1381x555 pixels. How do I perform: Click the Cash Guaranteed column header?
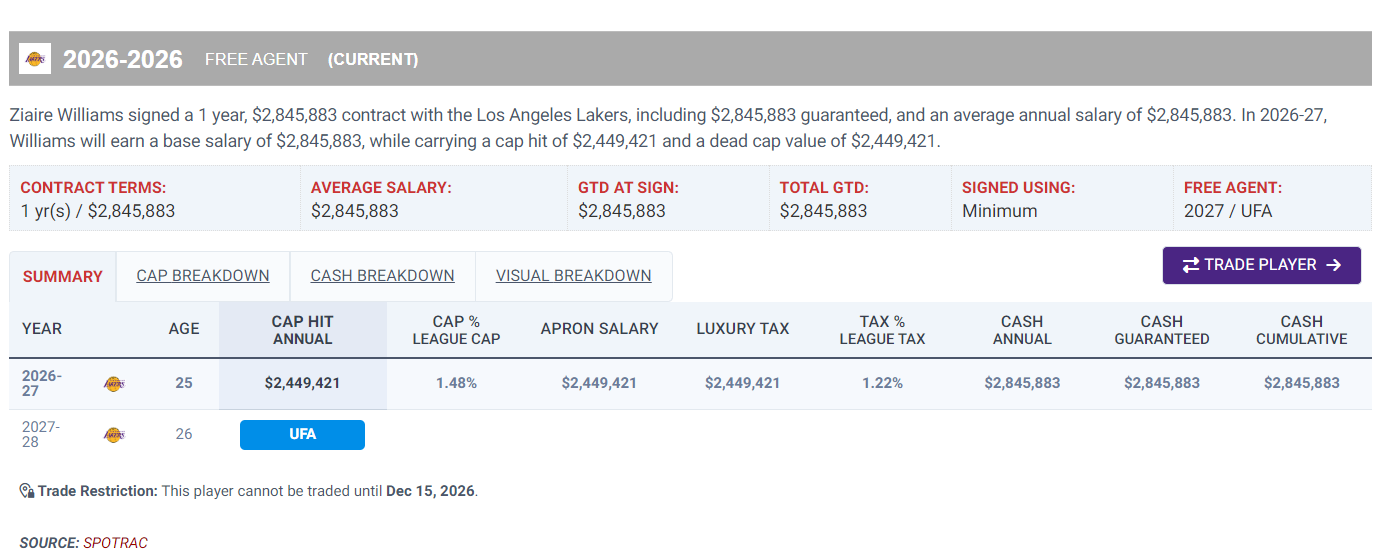point(1162,330)
